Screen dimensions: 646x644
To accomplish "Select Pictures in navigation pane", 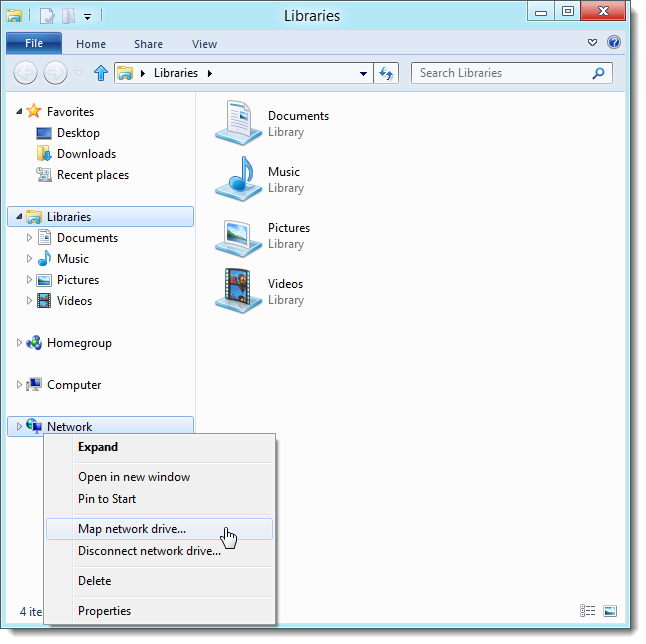I will 78,280.
